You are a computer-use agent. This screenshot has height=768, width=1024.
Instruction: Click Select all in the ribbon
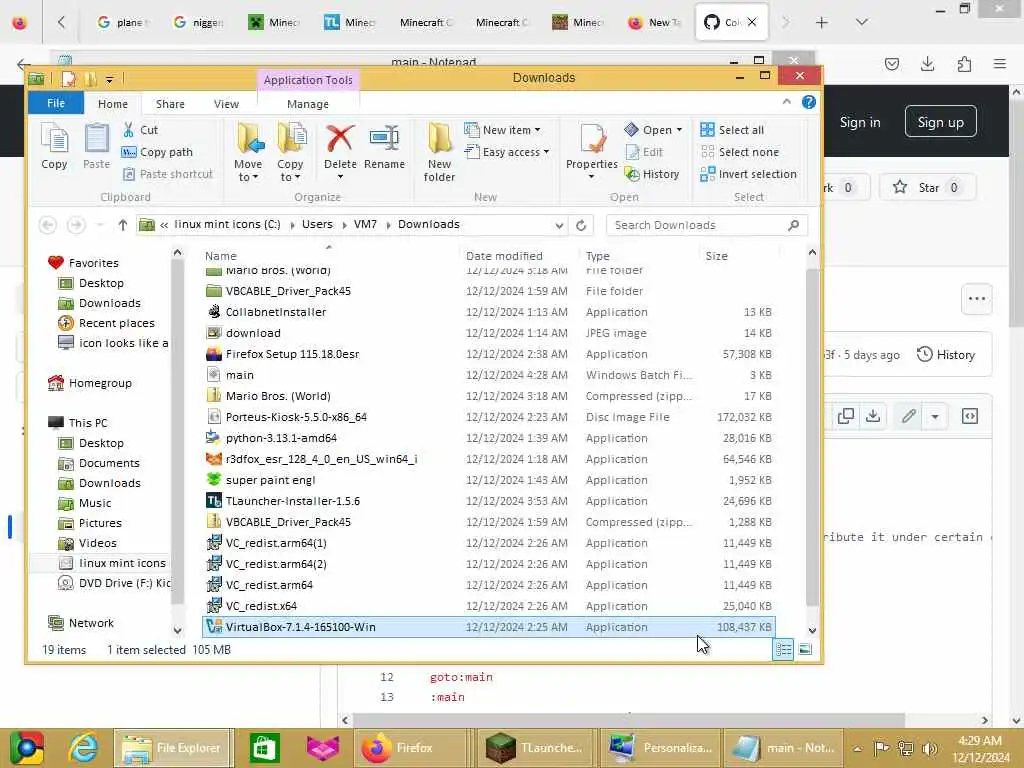pyautogui.click(x=732, y=130)
